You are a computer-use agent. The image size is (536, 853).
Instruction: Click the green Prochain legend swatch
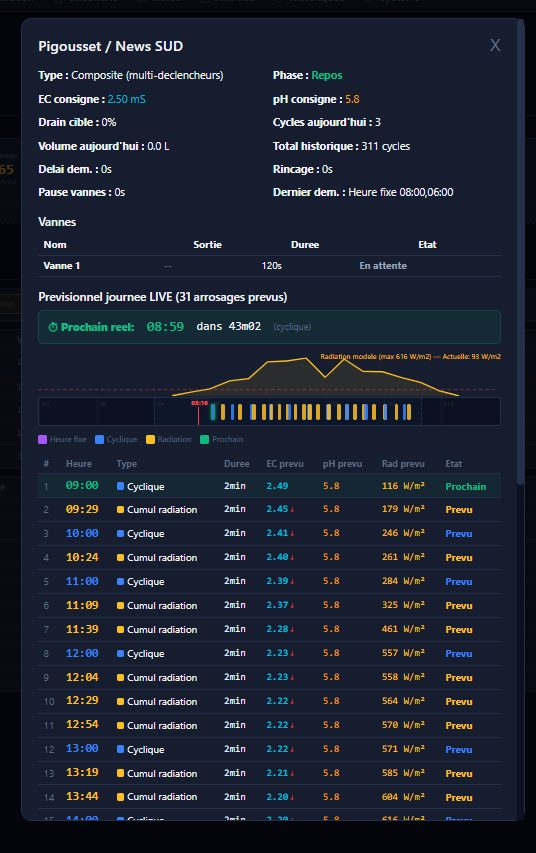[x=205, y=440]
